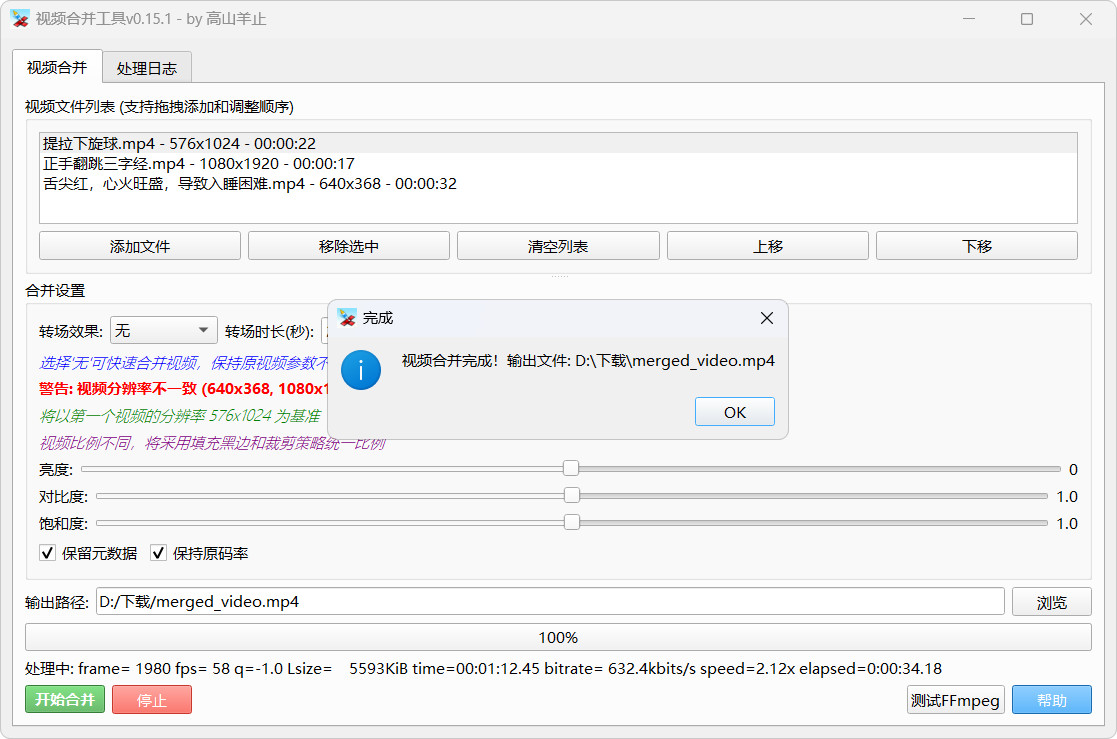
Task: Click the 完成 dialog title icon
Action: [347, 318]
